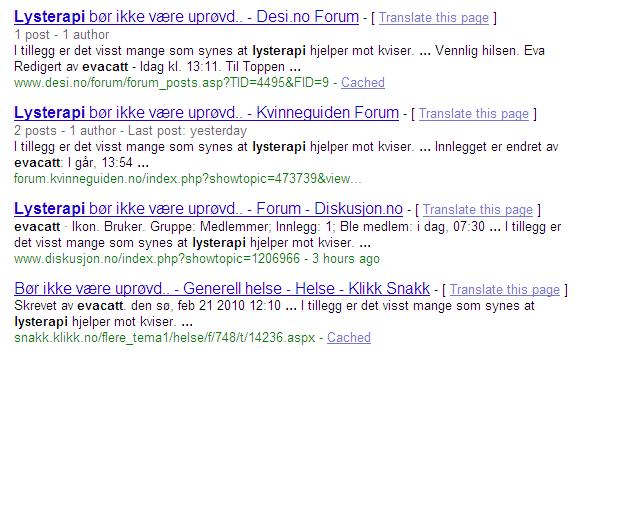Open the Diskusjon.no Forum Lysterapi result
The image size is (640, 512).
pyautogui.click(x=208, y=209)
